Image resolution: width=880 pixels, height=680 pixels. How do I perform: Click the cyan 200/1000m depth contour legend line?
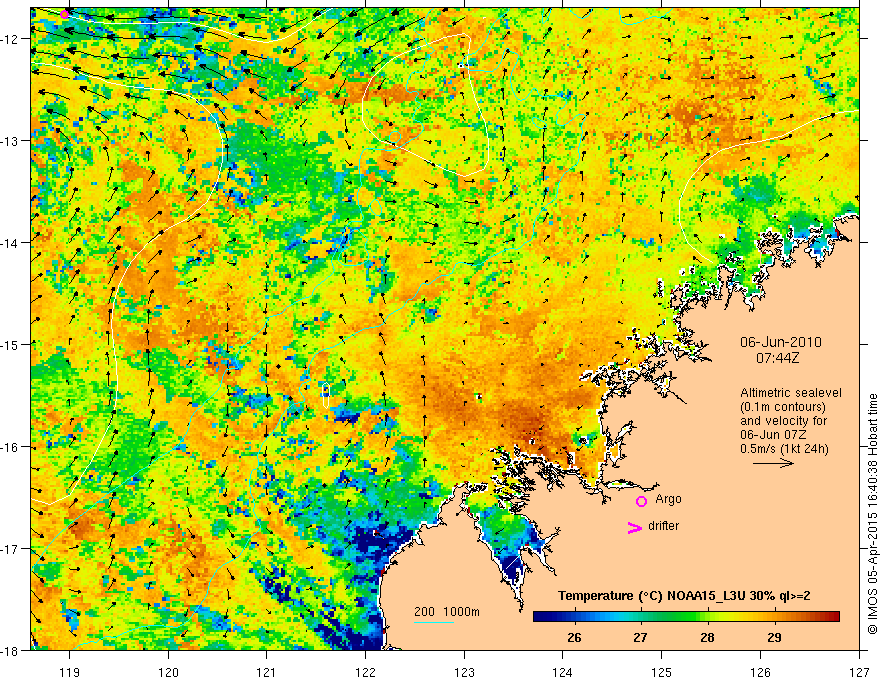pos(434,622)
